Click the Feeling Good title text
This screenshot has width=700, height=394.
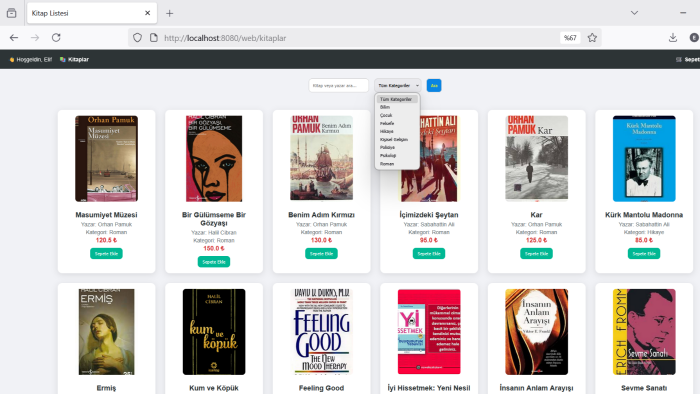tap(321, 388)
